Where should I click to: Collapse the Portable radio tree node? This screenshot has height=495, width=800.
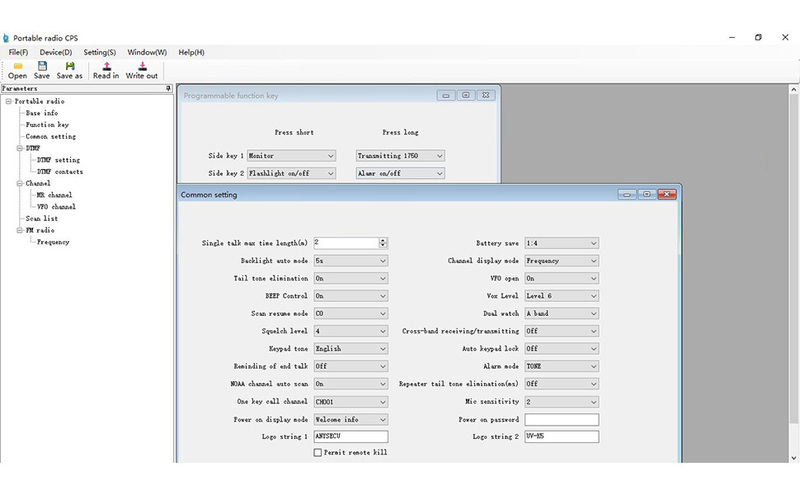9,102
